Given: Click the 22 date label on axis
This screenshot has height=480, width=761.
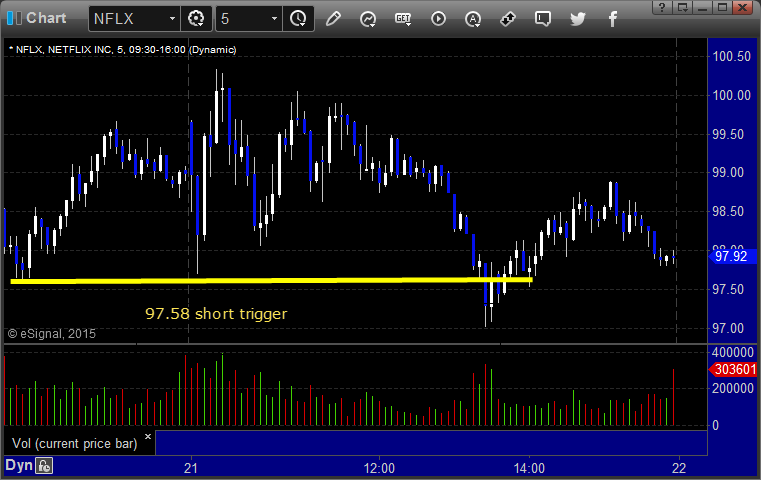Looking at the screenshot, I should (x=679, y=468).
